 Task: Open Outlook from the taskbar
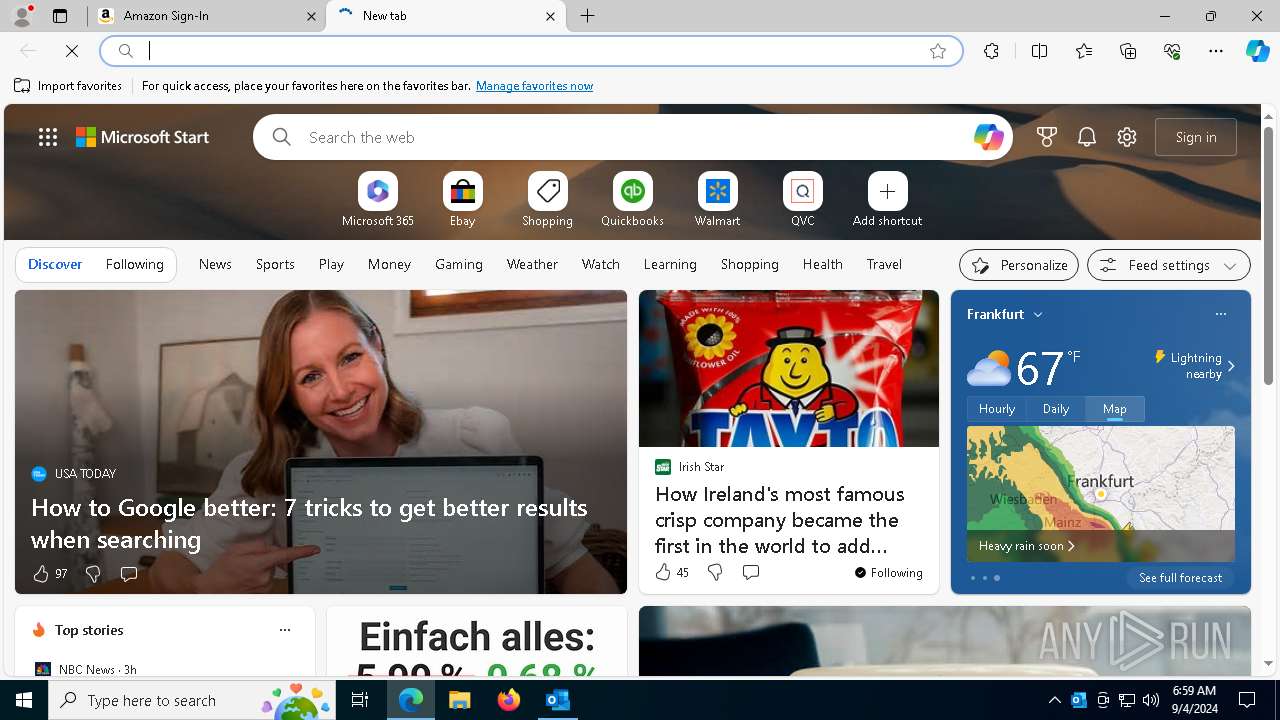[557, 700]
